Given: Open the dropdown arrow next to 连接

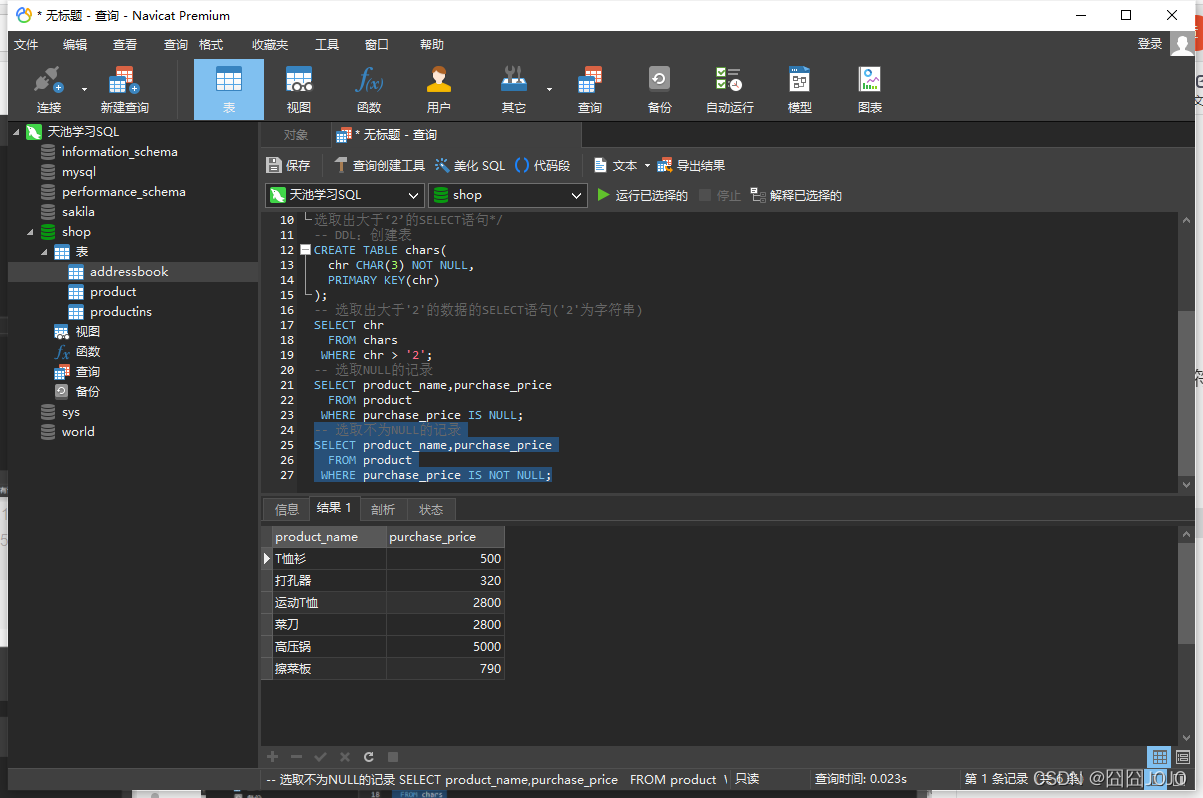Looking at the screenshot, I should click(x=84, y=89).
